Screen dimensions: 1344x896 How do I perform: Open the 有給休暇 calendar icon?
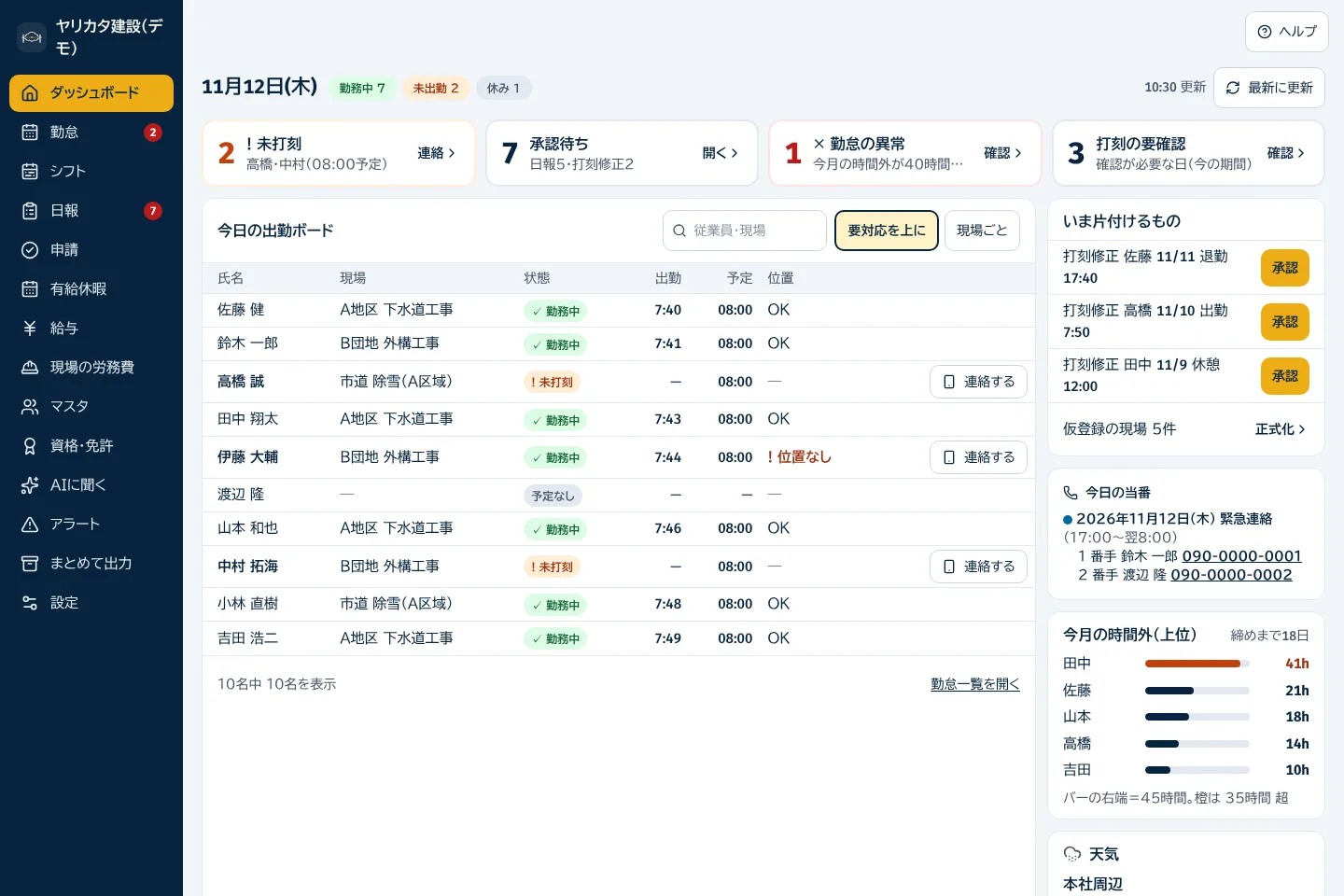30,289
